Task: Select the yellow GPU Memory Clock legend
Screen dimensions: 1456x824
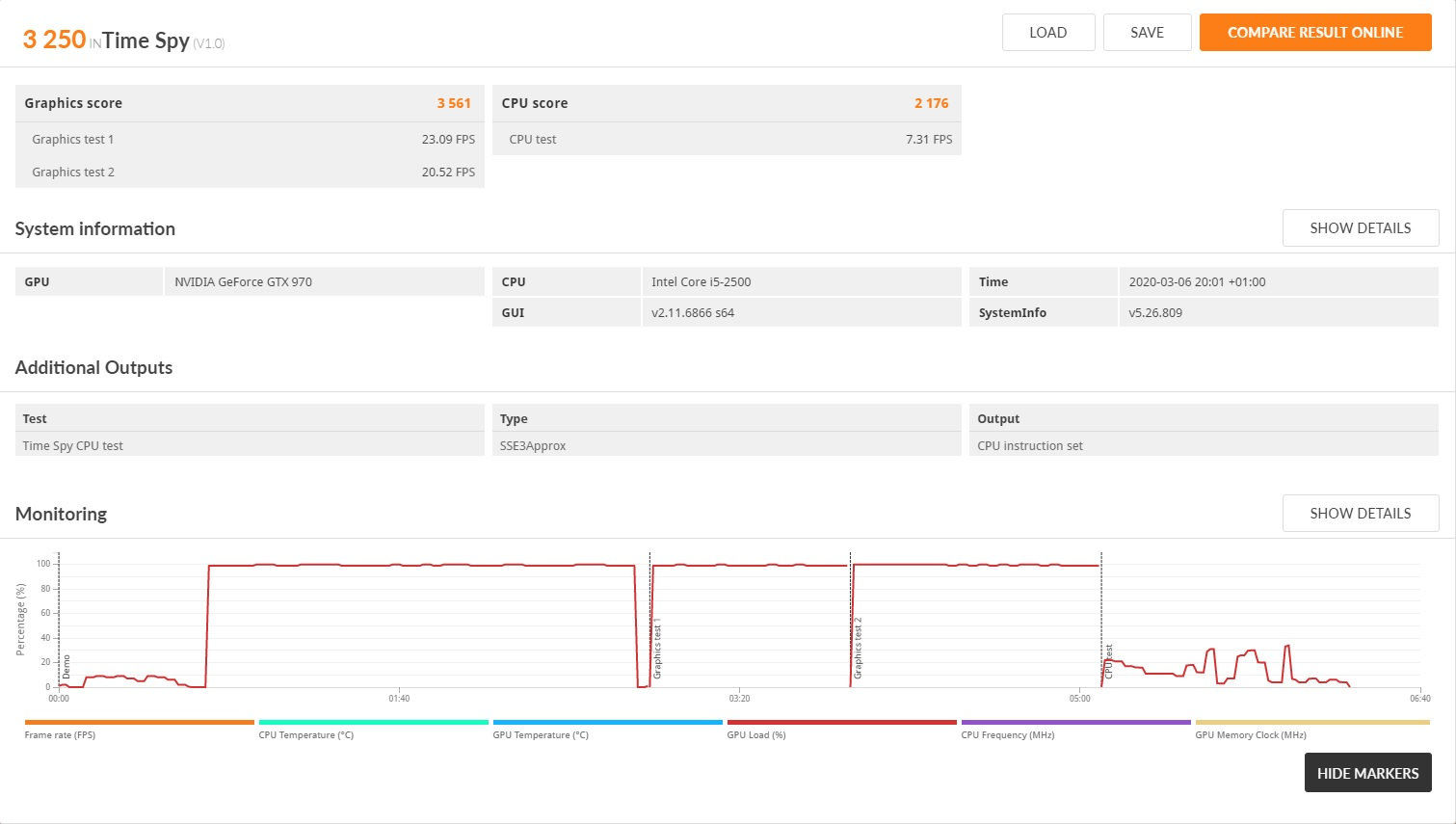Action: [x=1311, y=722]
